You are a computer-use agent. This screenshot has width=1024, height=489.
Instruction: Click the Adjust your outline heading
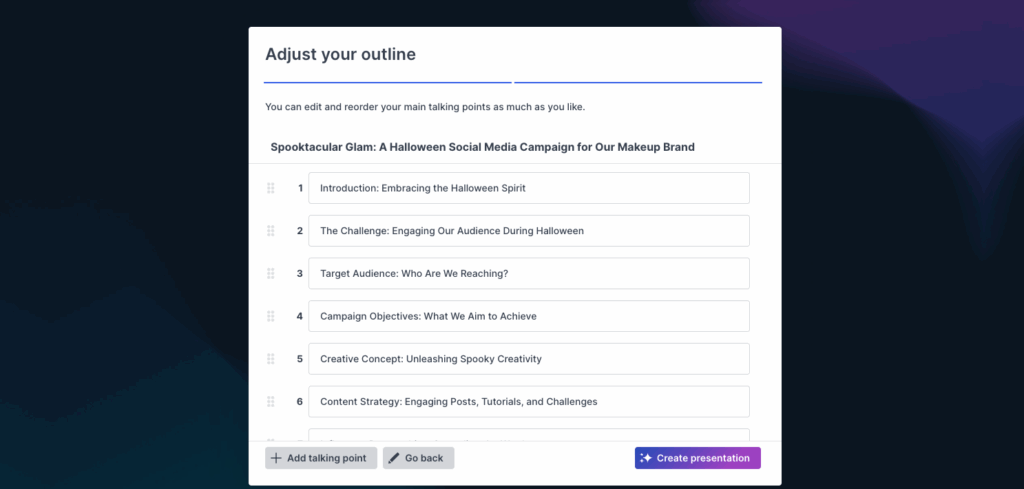340,54
